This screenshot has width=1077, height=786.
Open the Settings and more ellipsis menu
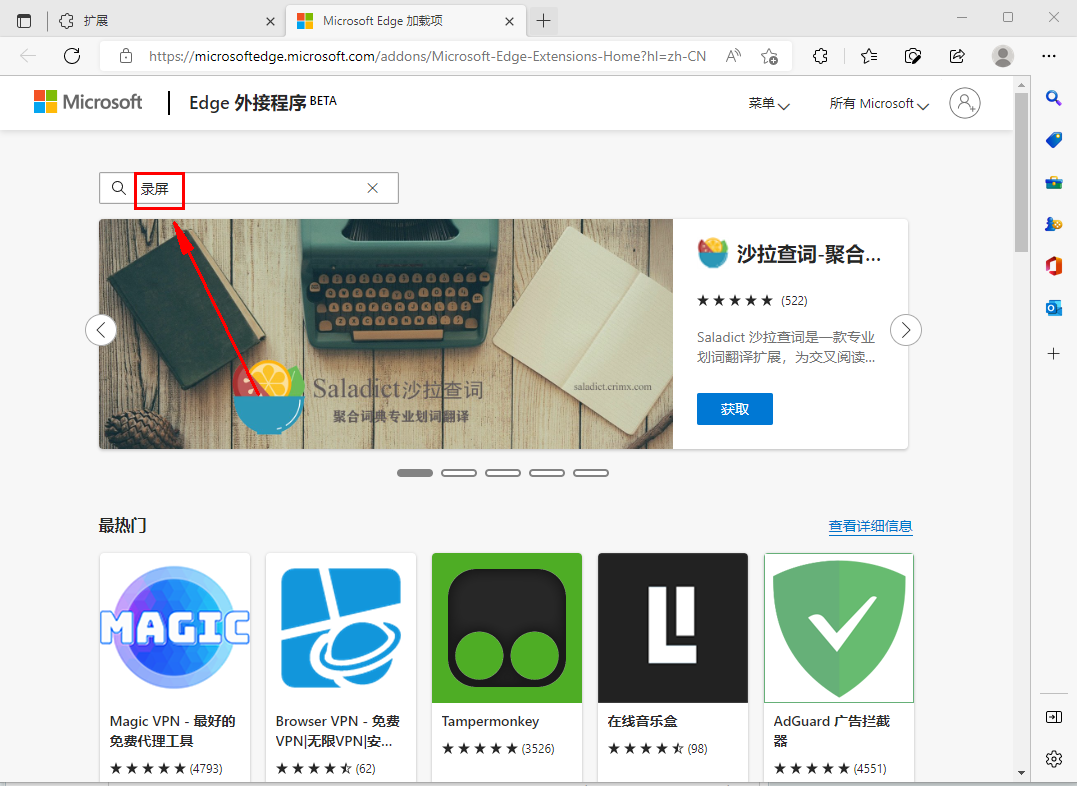click(x=1049, y=56)
